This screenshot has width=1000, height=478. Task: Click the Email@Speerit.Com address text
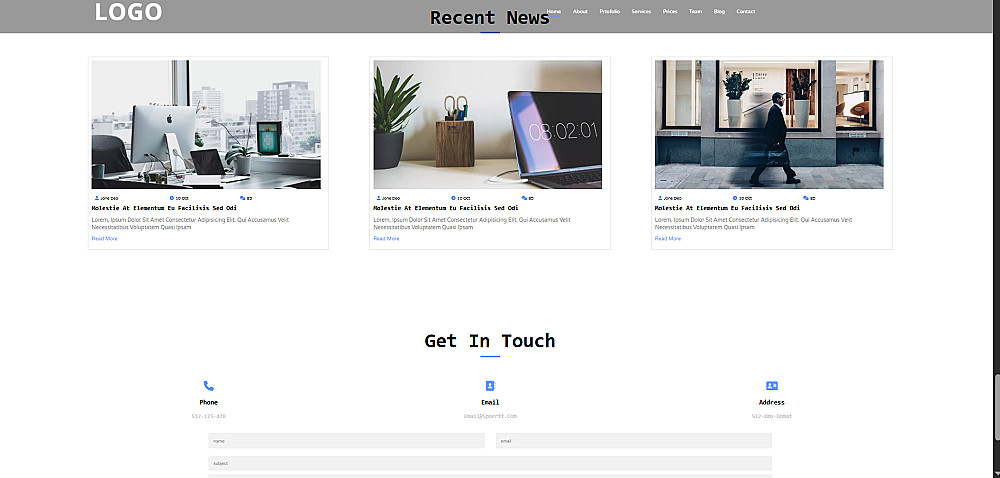(x=490, y=416)
